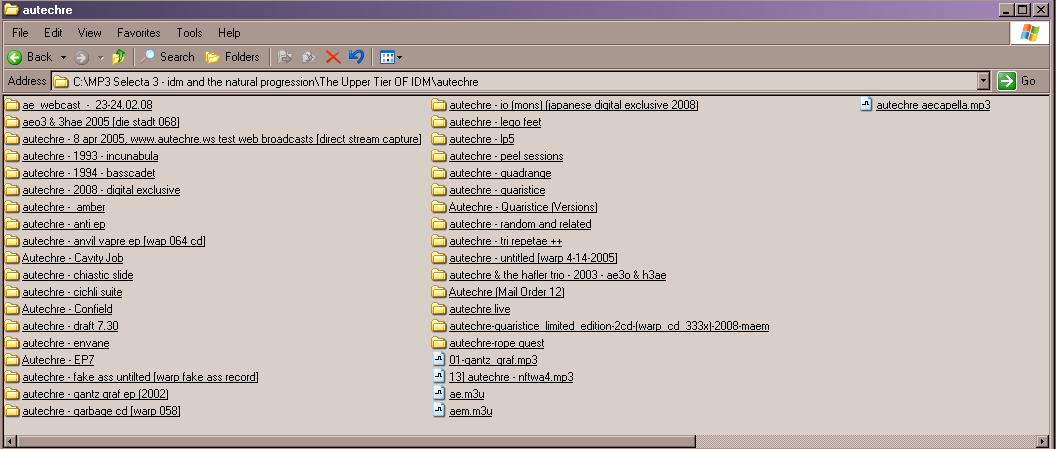The width and height of the screenshot is (1056, 449).
Task: Click inside the Address path field
Action: (515, 82)
